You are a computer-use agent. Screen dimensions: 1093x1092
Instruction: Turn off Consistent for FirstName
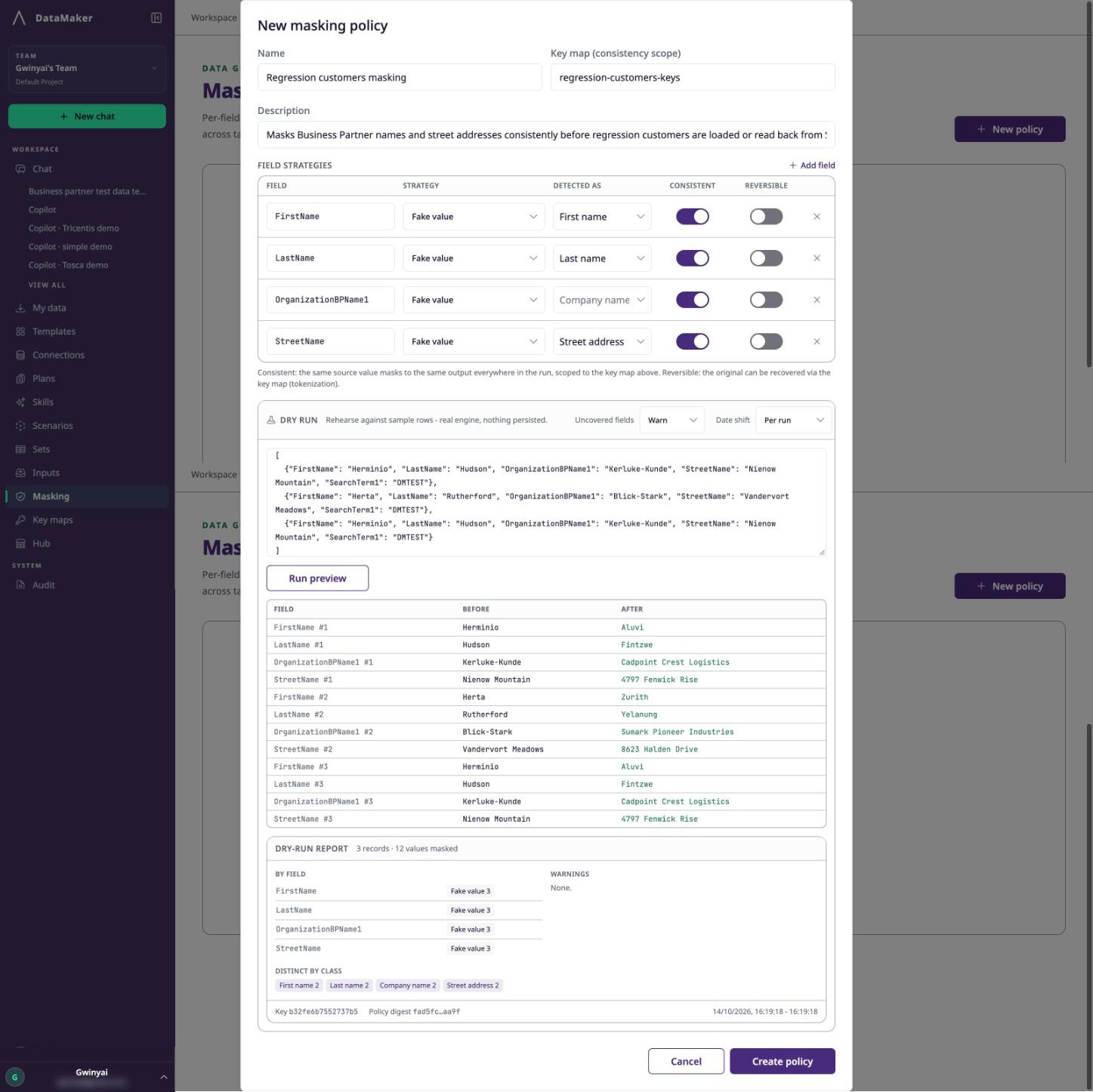[693, 217]
